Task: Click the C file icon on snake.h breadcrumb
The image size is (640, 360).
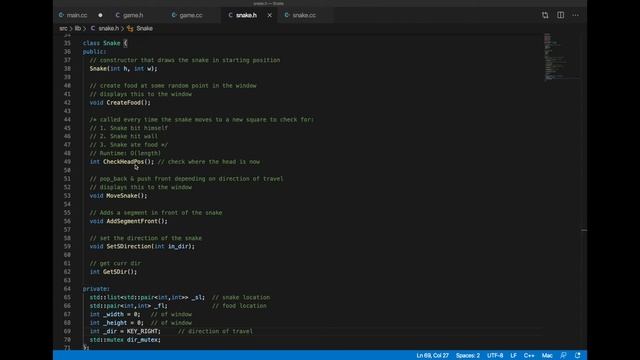Action: [93, 28]
